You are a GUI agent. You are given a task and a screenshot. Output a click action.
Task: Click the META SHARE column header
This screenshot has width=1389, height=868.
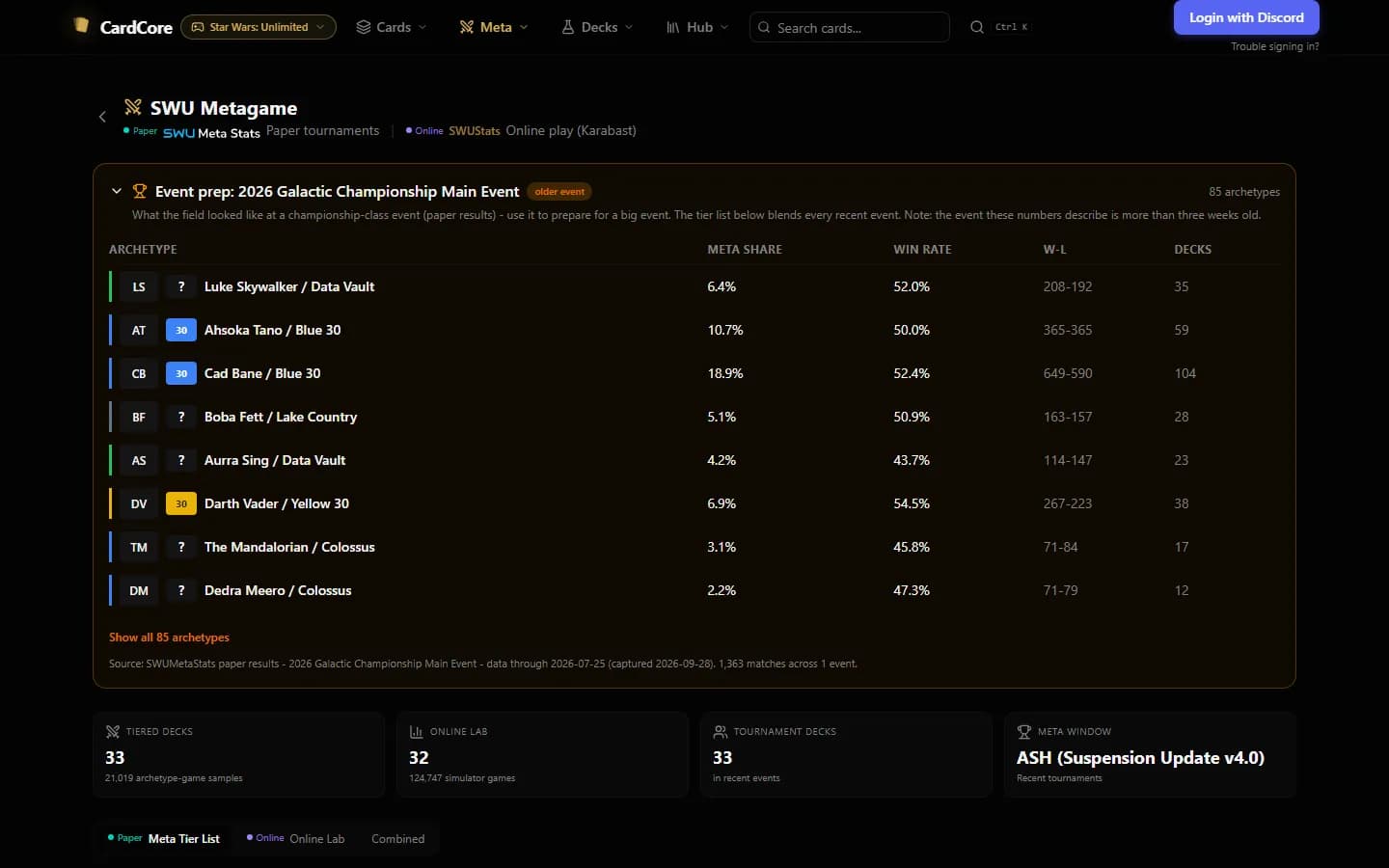(x=745, y=250)
